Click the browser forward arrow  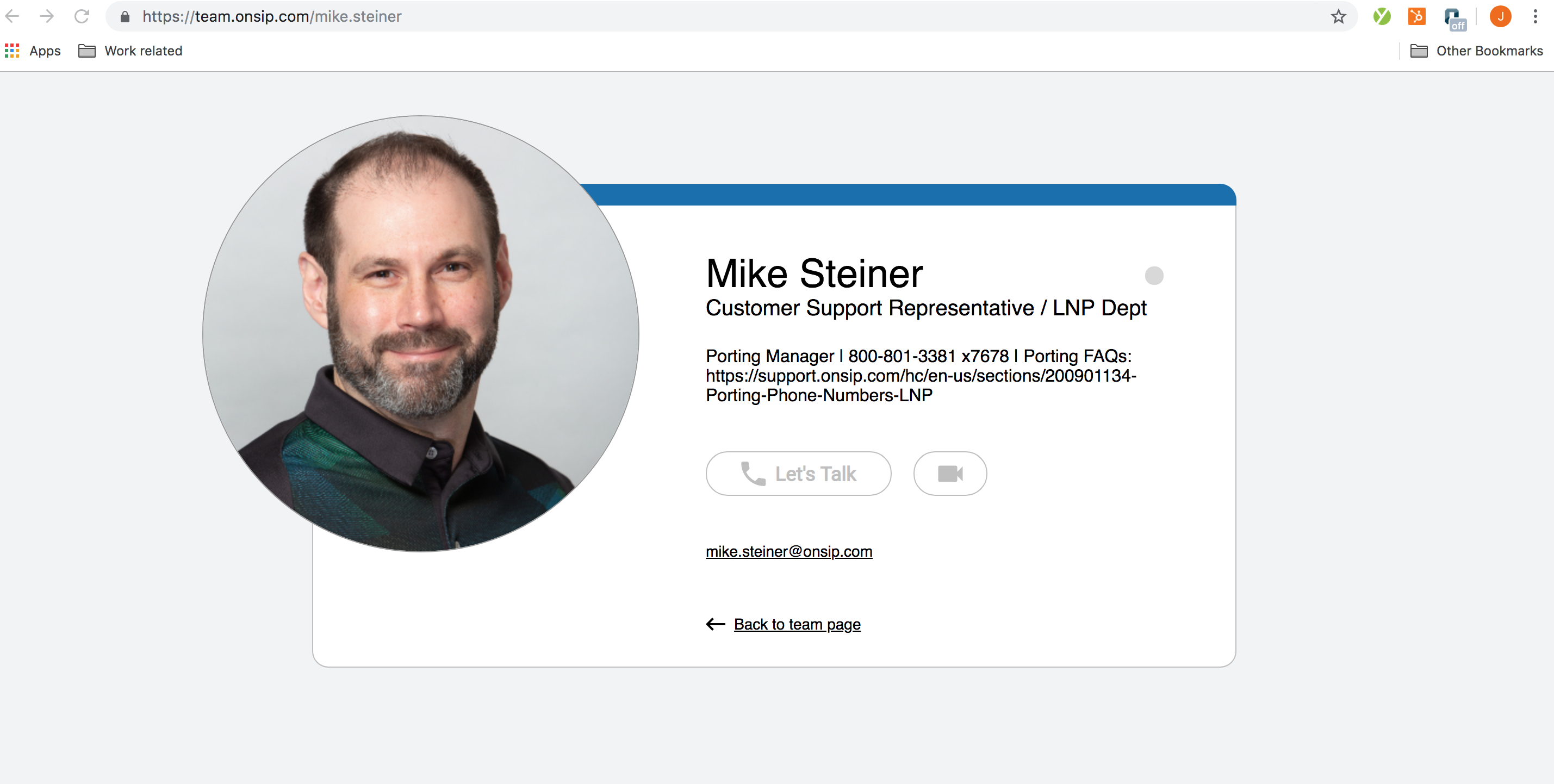pos(46,16)
